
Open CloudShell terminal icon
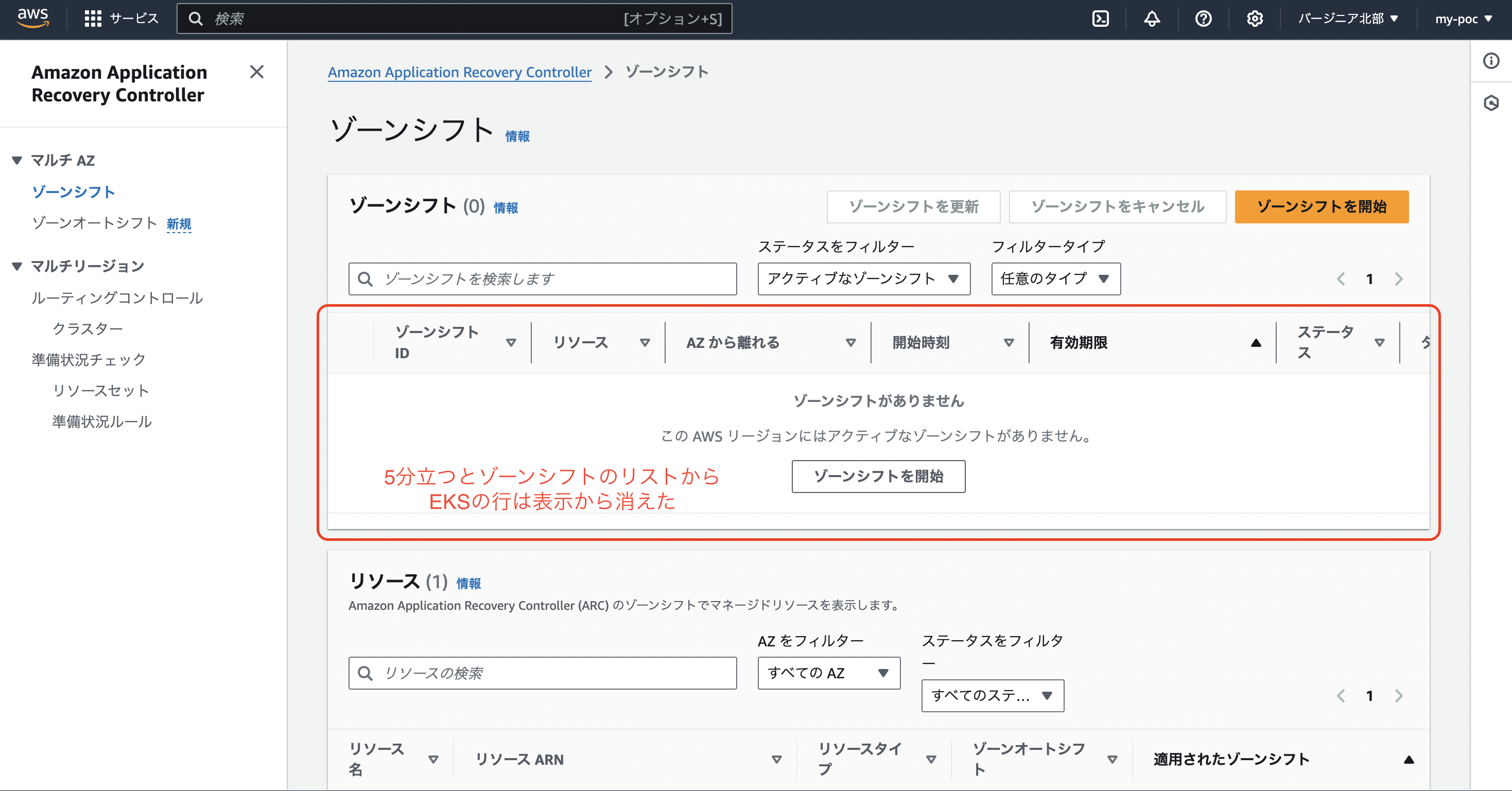tap(1101, 19)
